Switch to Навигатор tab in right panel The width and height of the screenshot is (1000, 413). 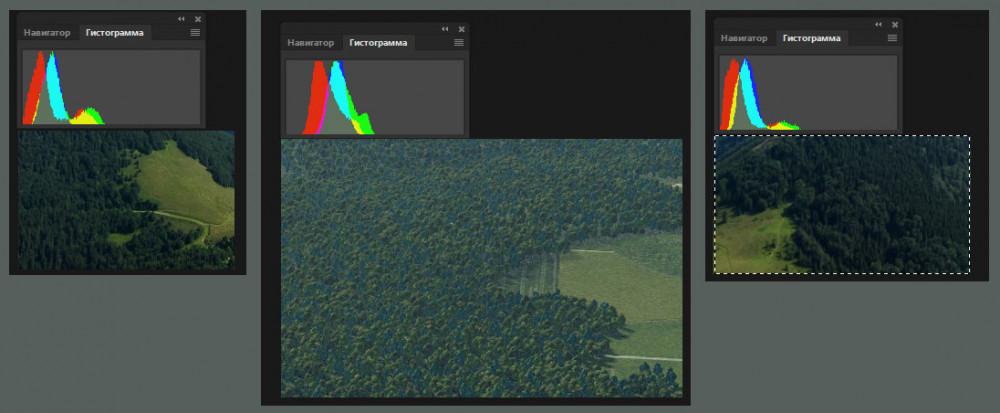(x=745, y=38)
